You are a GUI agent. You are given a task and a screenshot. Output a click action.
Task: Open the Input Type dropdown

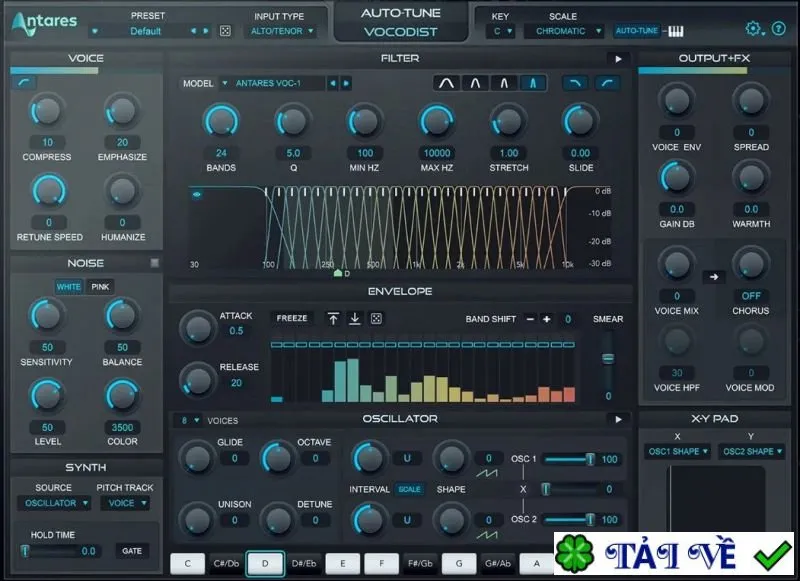point(281,31)
